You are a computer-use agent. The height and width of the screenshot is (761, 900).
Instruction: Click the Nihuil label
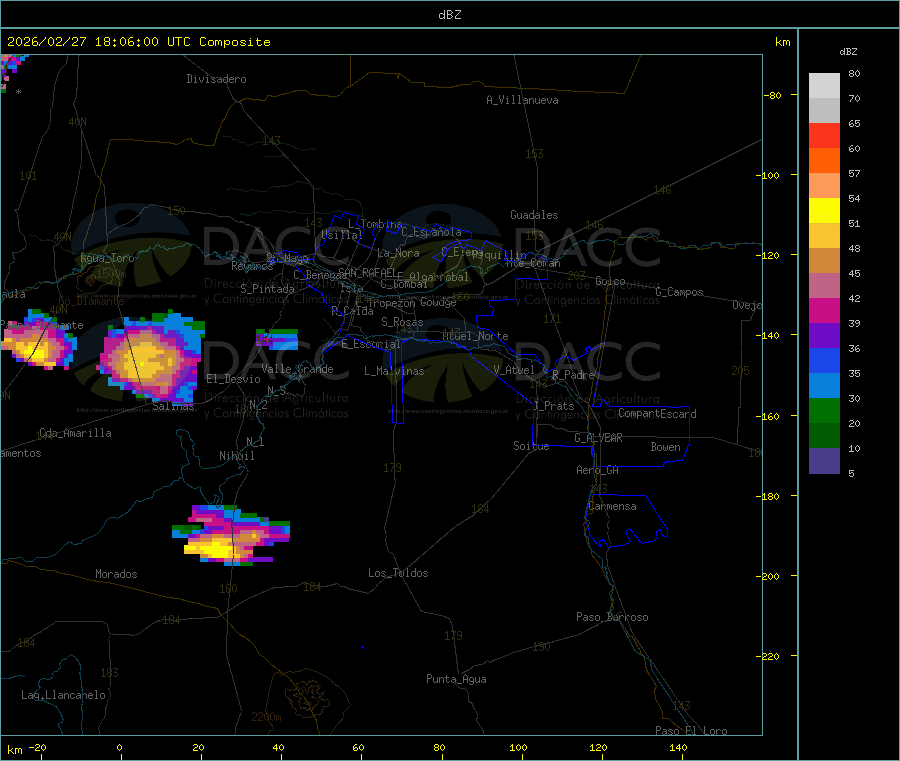coord(236,456)
